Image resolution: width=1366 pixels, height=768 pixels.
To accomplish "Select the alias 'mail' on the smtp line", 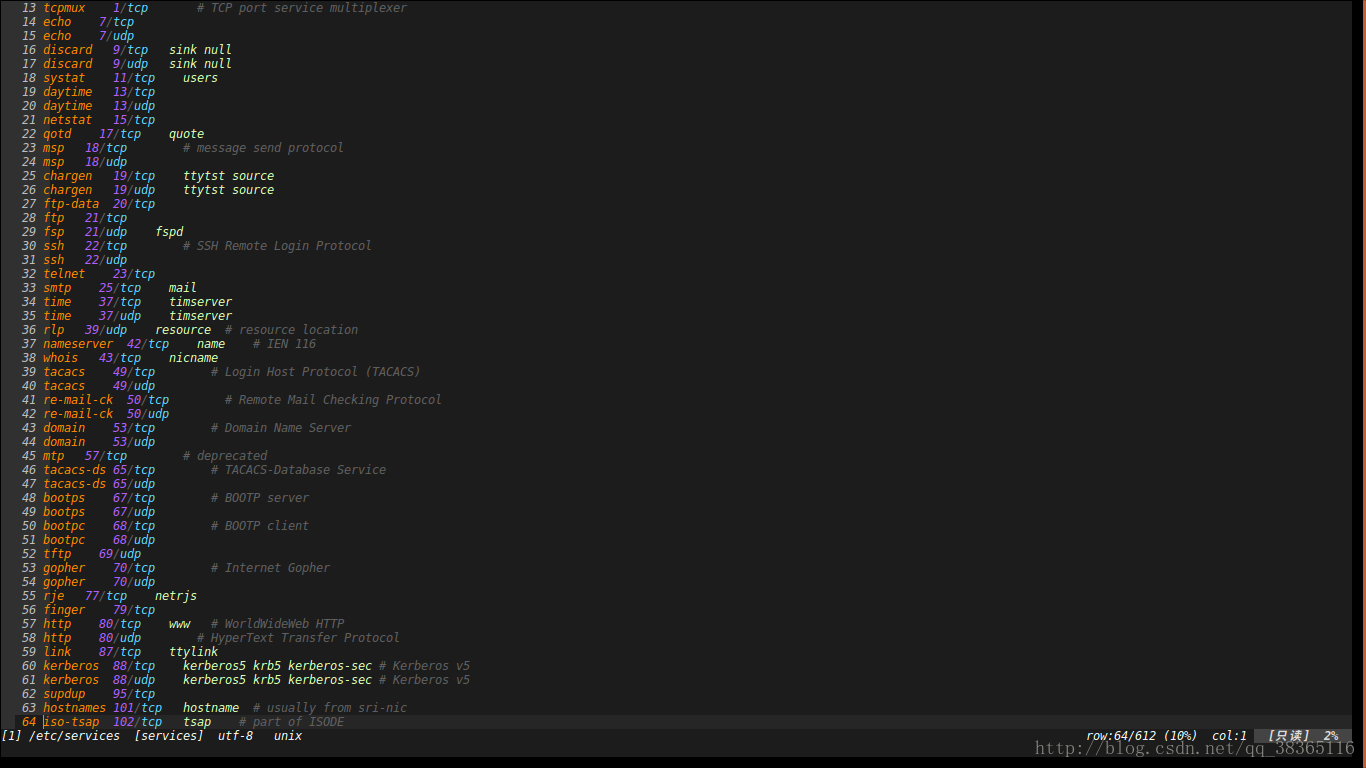I will click(183, 288).
